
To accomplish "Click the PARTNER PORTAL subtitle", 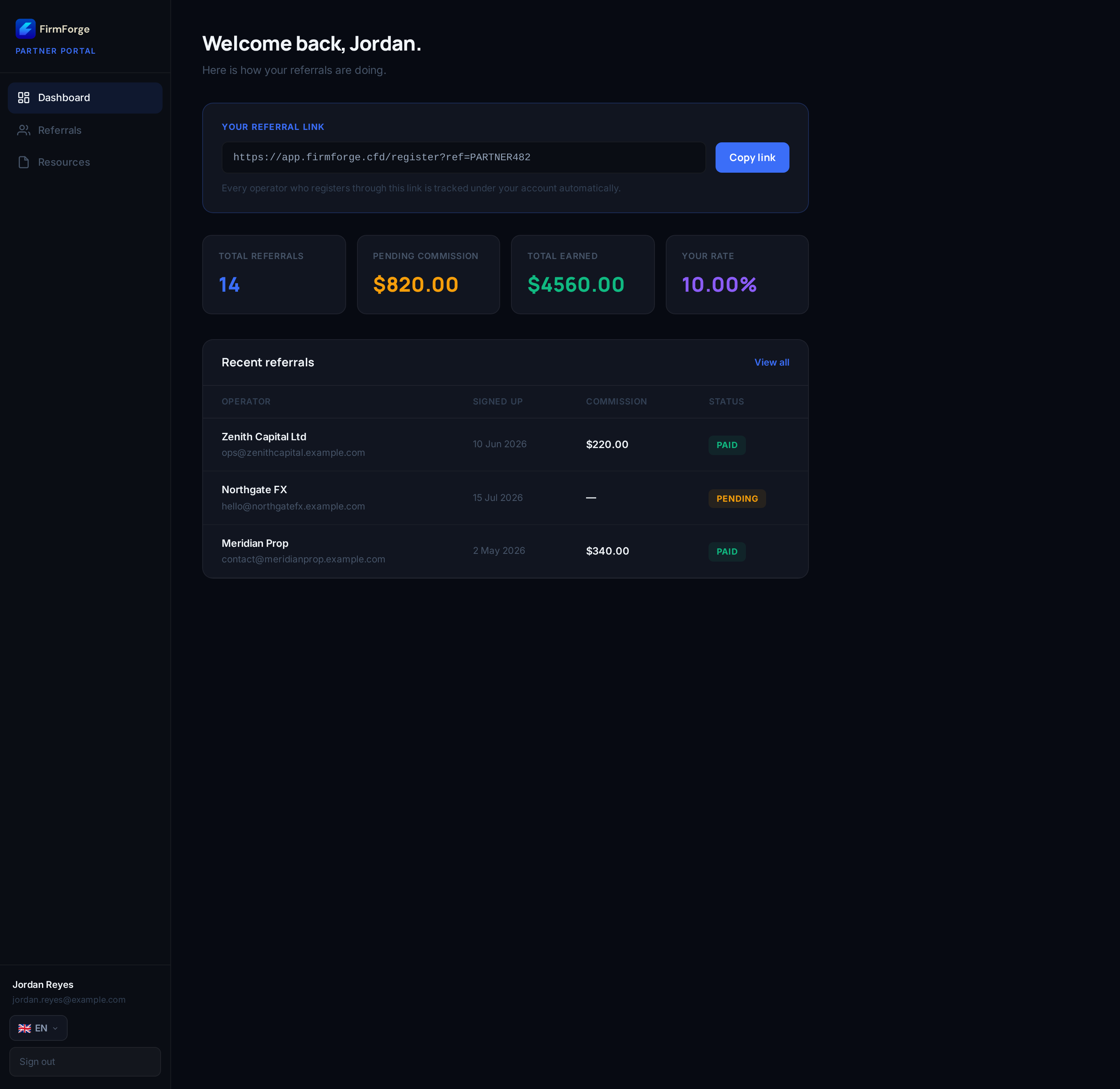I will 56,51.
